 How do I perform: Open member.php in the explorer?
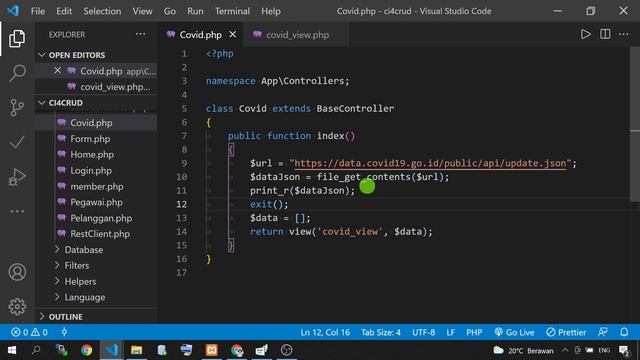(x=97, y=187)
